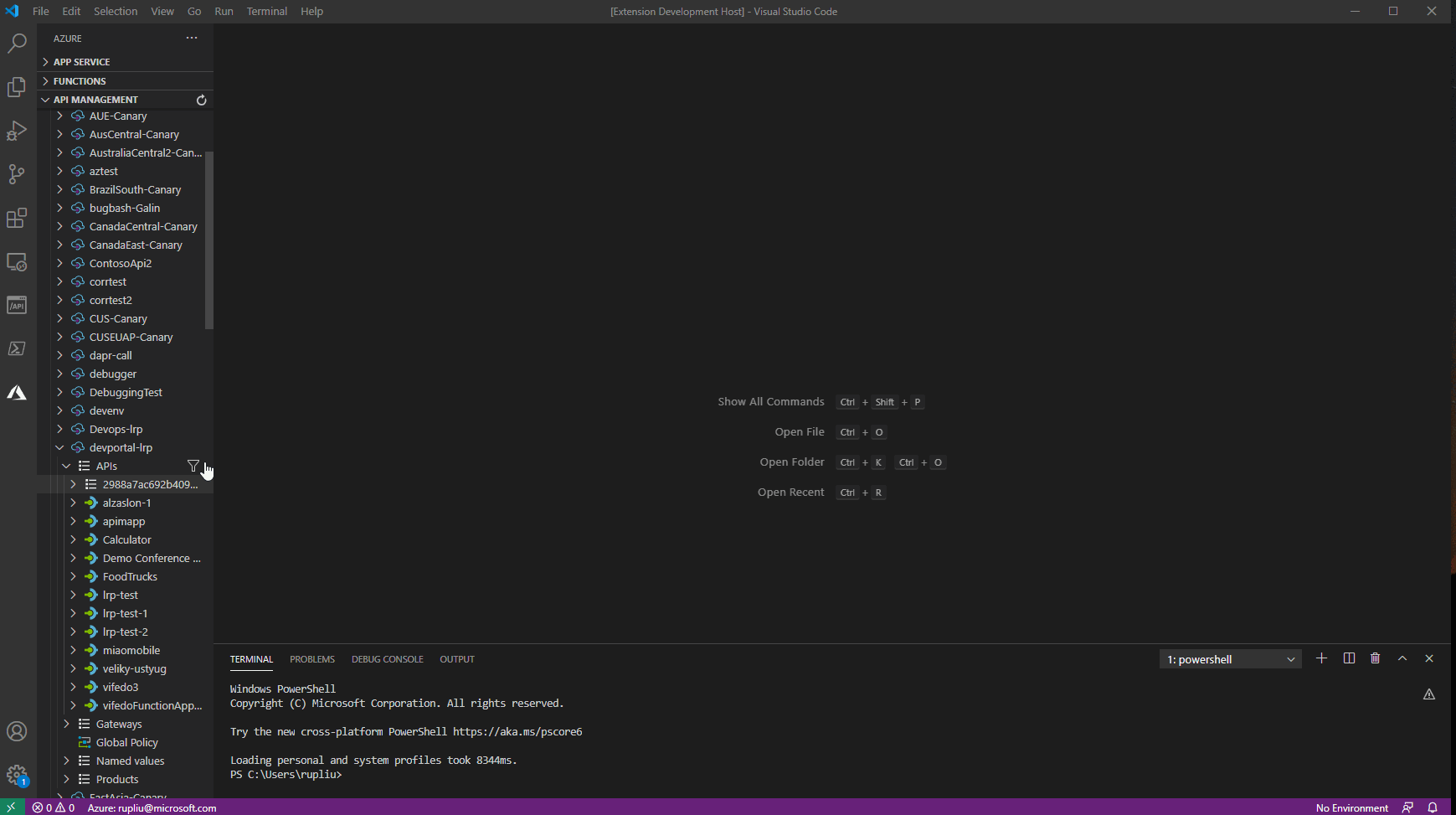
Task: Open the powershell terminal selector dropdown
Action: click(1230, 659)
